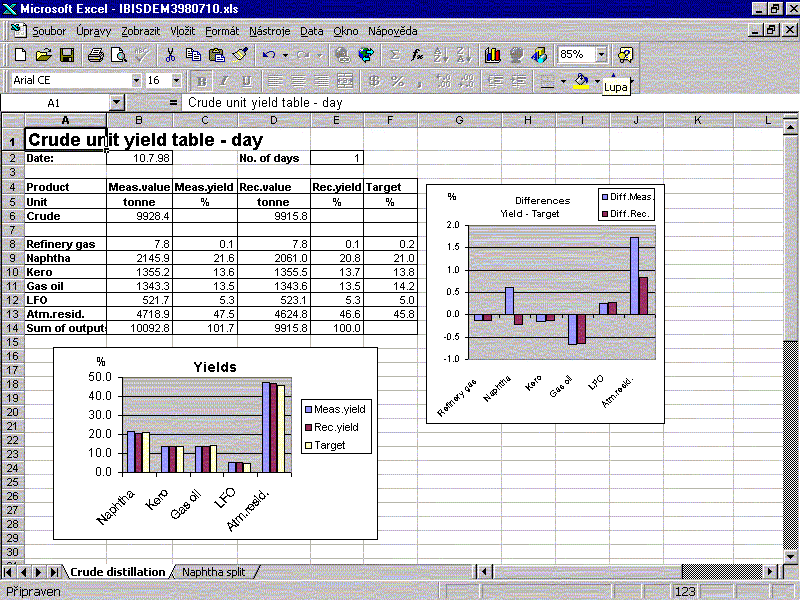Open the Formát menu
Viewport: 800px width, 600px height.
222,31
